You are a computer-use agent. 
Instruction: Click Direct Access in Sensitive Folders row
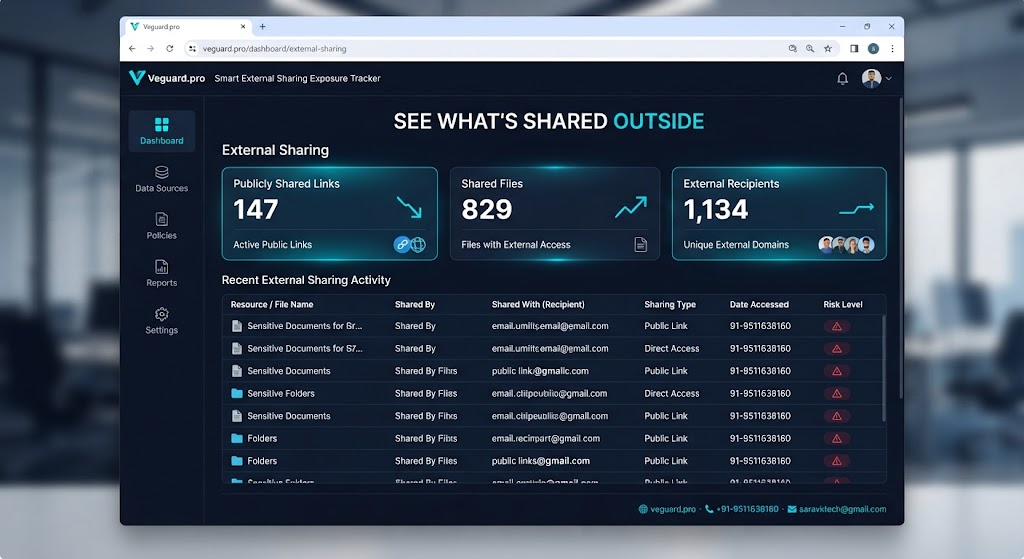[671, 394]
